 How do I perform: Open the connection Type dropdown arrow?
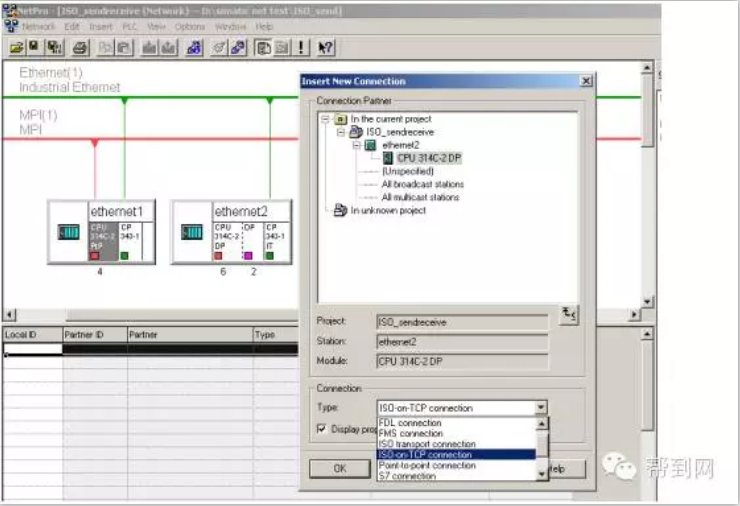541,408
